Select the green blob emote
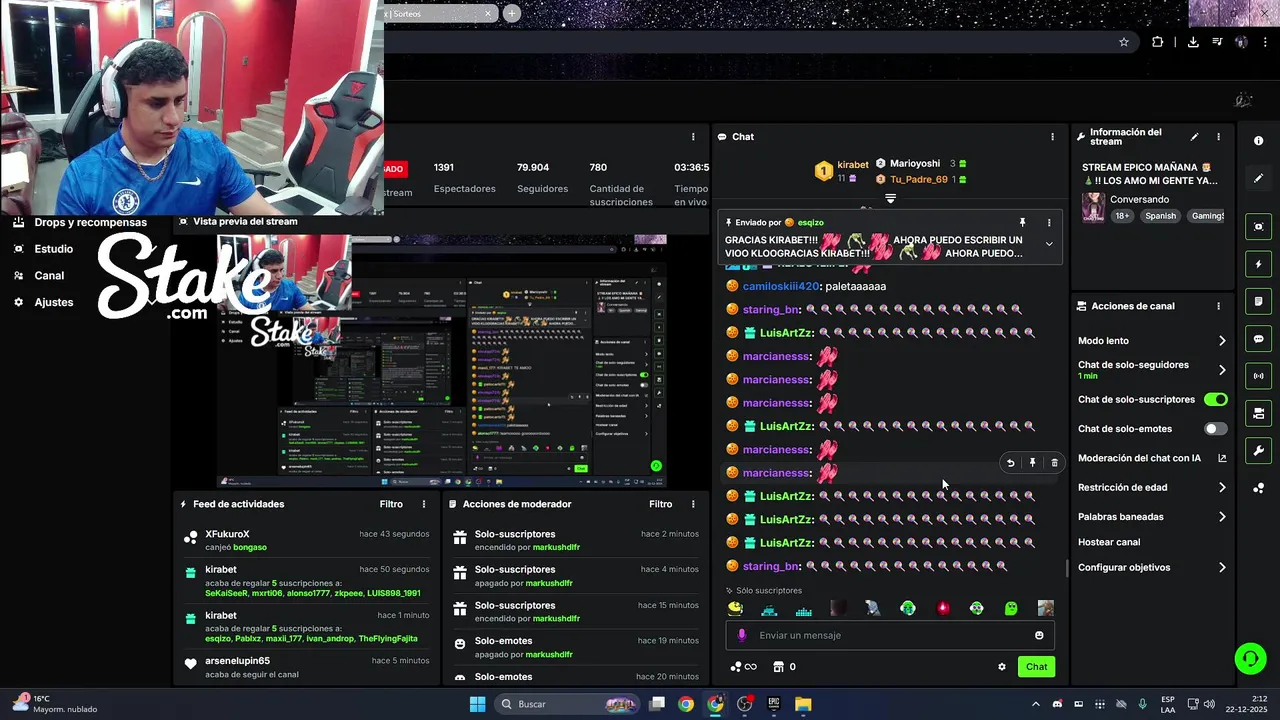1280x720 pixels. click(1011, 608)
